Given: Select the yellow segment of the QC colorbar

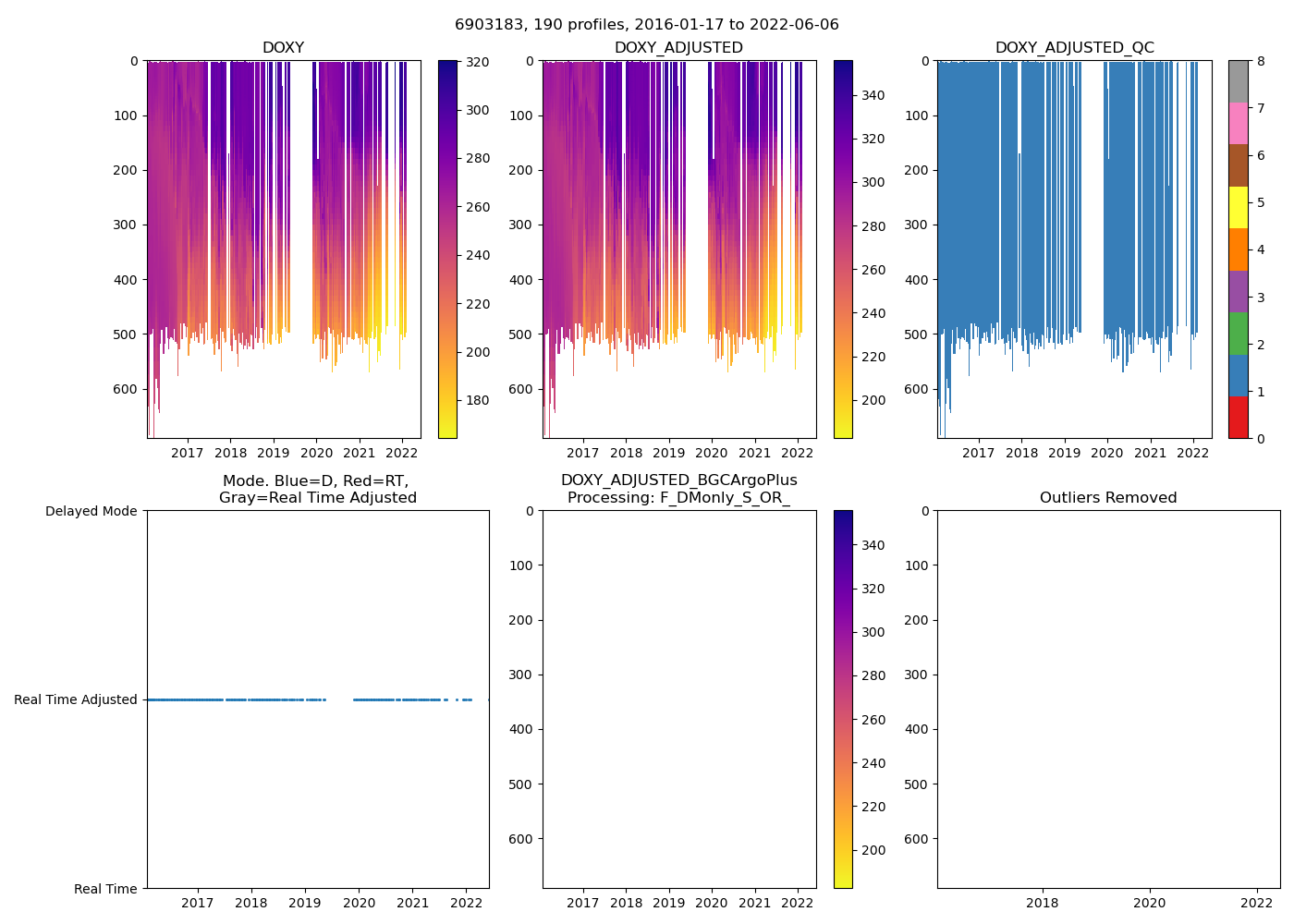Looking at the screenshot, I should pos(1238,207).
